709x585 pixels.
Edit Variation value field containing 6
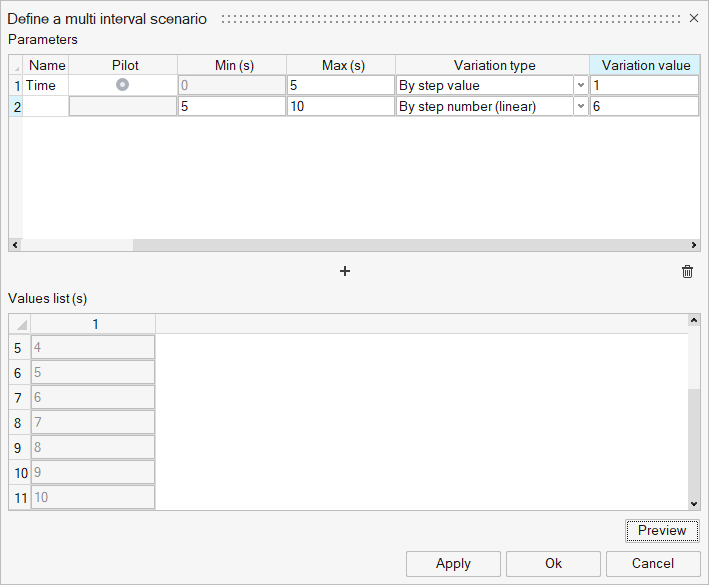(x=643, y=106)
